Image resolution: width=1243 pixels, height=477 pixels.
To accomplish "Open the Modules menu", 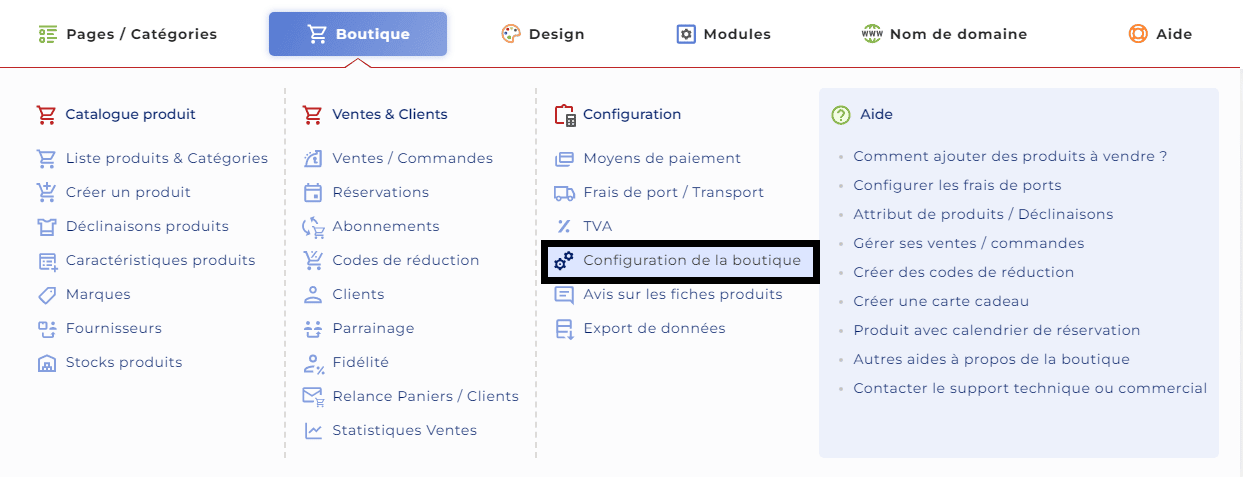I will point(724,34).
